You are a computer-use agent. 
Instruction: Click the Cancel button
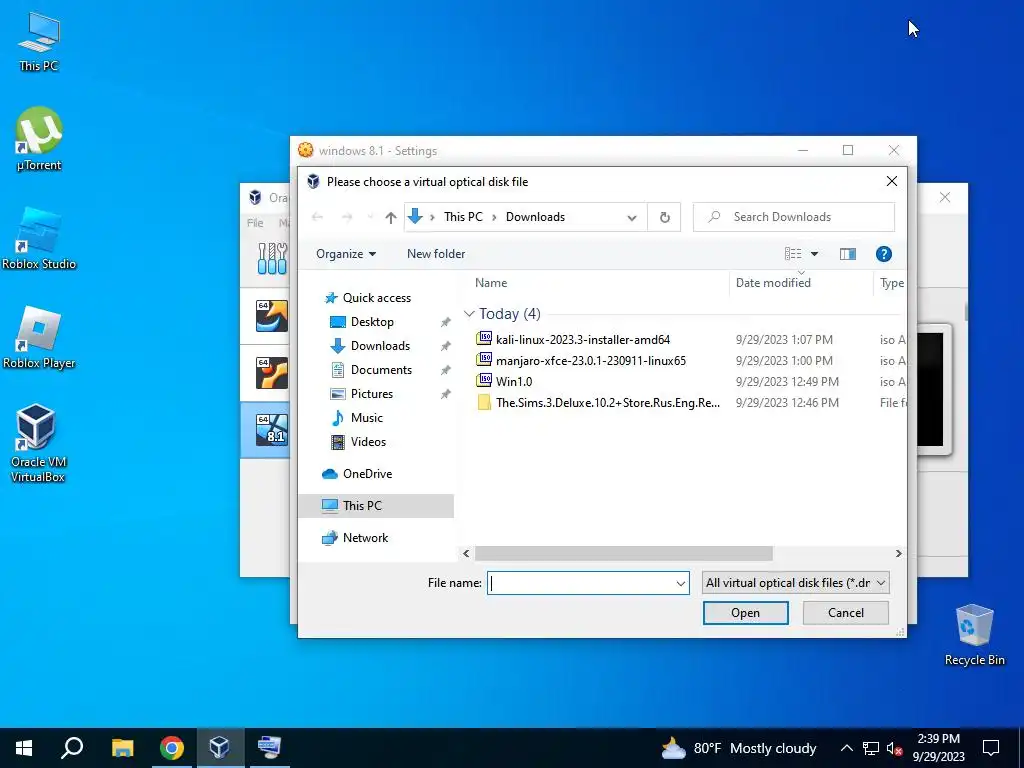pyautogui.click(x=846, y=613)
